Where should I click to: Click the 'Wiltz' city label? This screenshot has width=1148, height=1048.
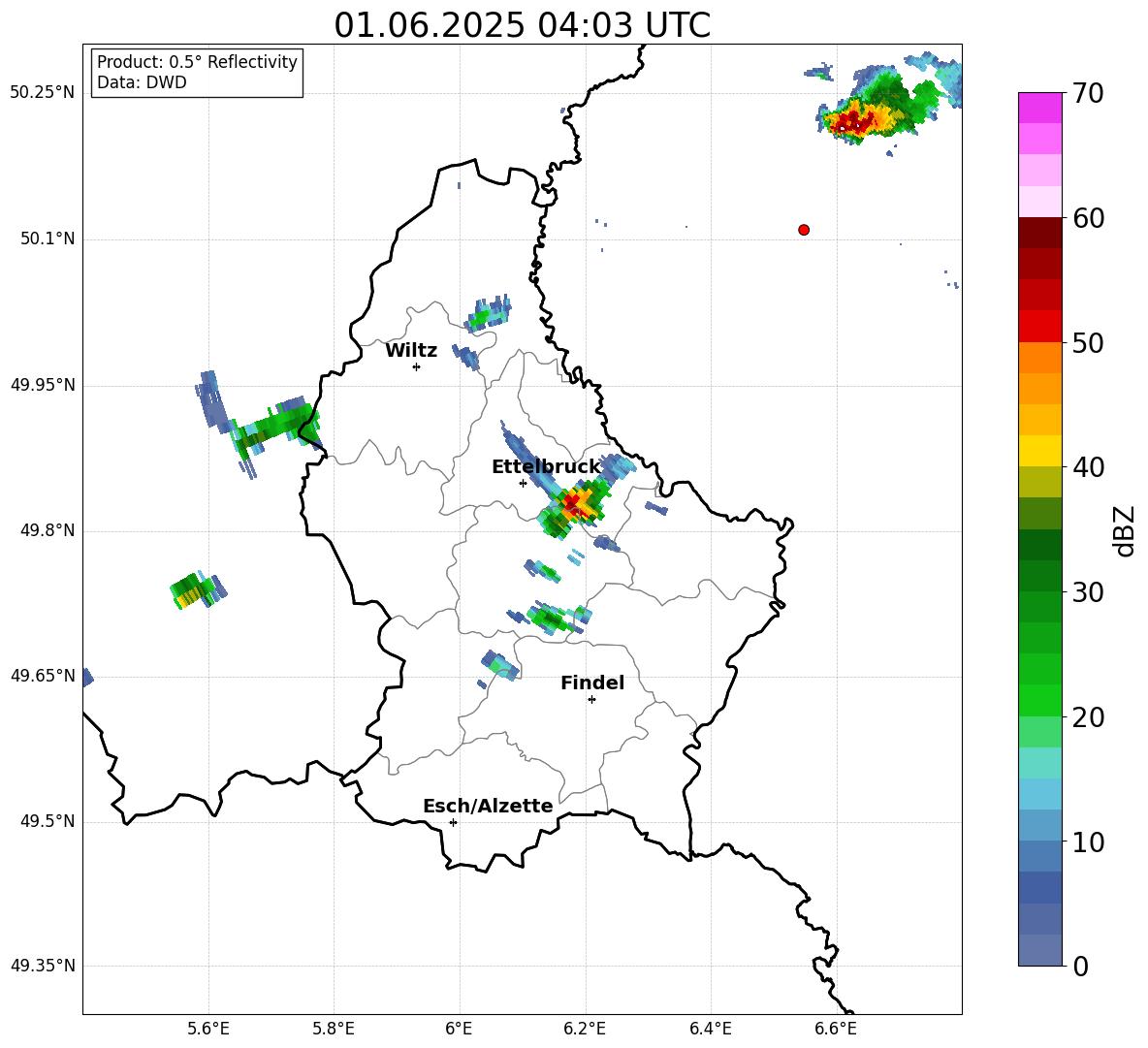[411, 351]
